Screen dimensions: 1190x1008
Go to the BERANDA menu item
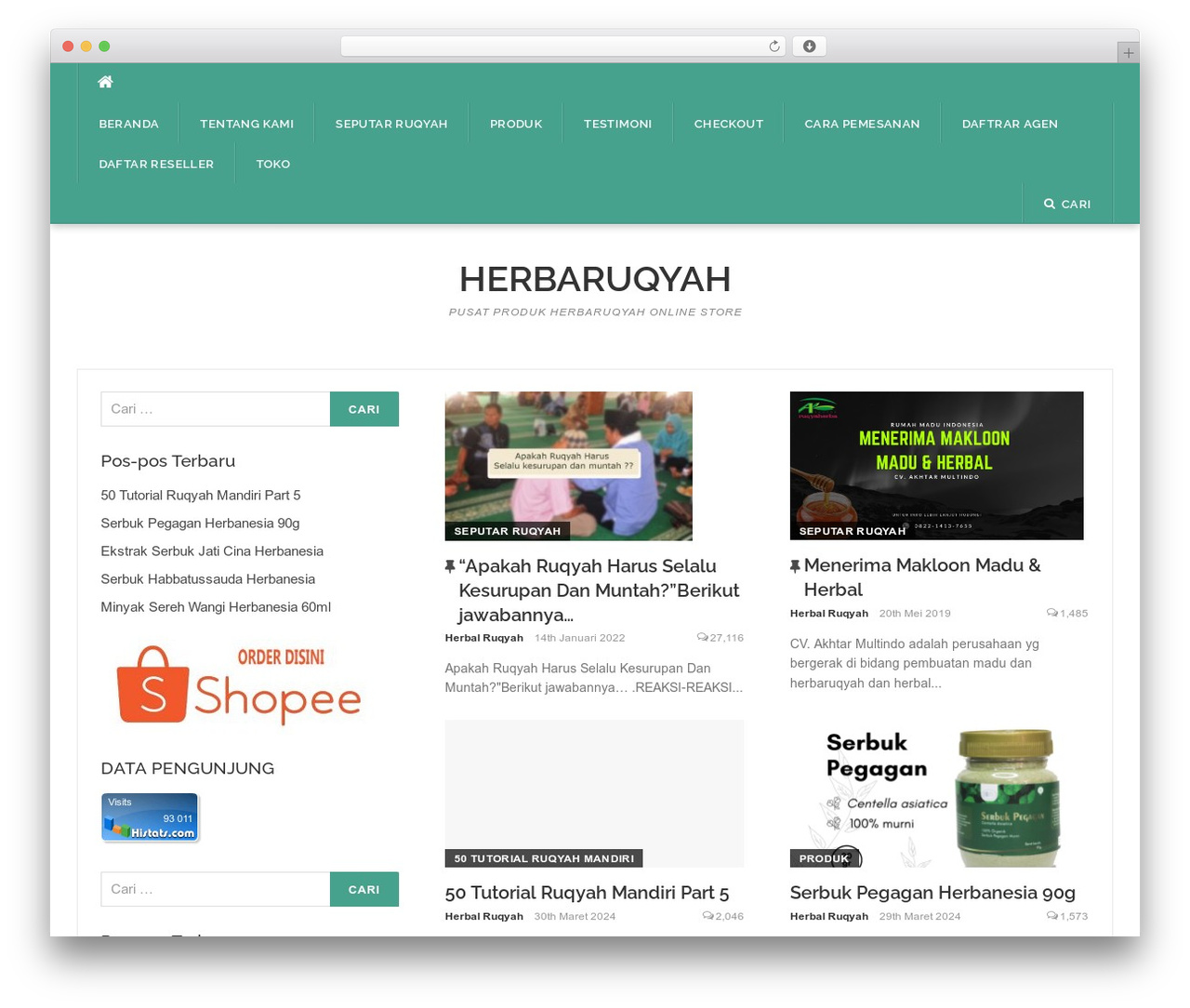pos(129,124)
